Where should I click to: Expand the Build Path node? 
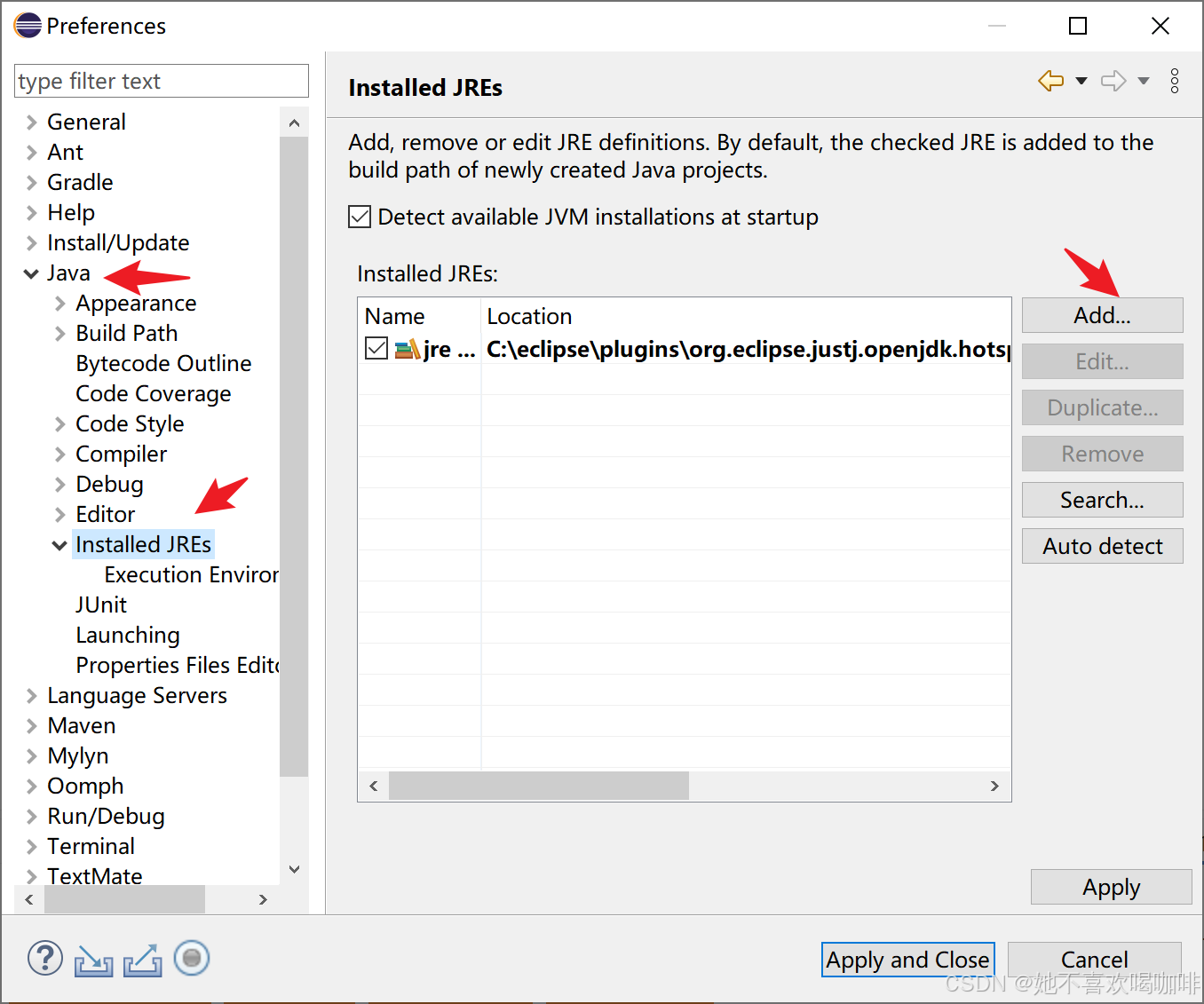pos(60,334)
